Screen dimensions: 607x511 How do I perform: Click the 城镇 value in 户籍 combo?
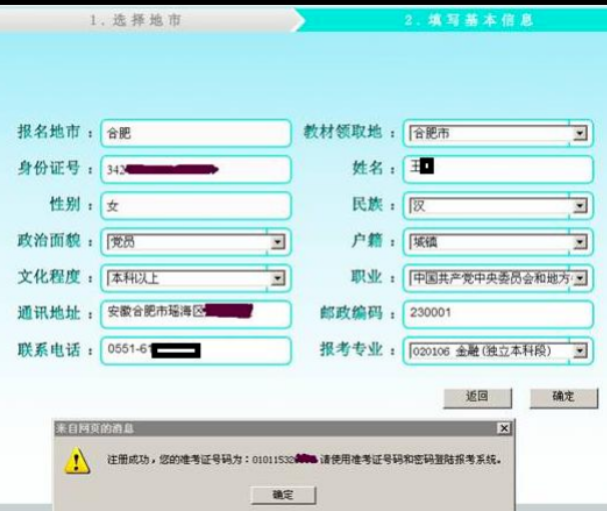point(425,242)
